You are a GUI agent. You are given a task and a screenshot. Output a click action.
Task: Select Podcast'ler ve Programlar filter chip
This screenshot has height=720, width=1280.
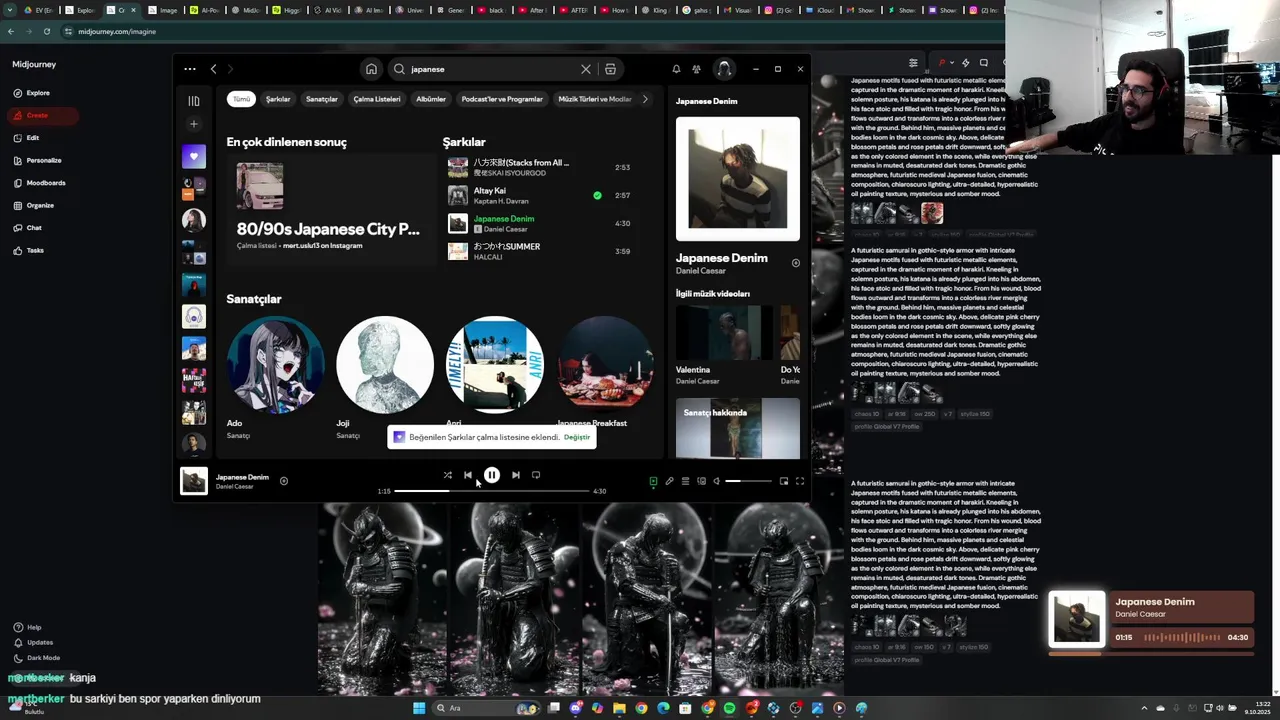pyautogui.click(x=502, y=99)
